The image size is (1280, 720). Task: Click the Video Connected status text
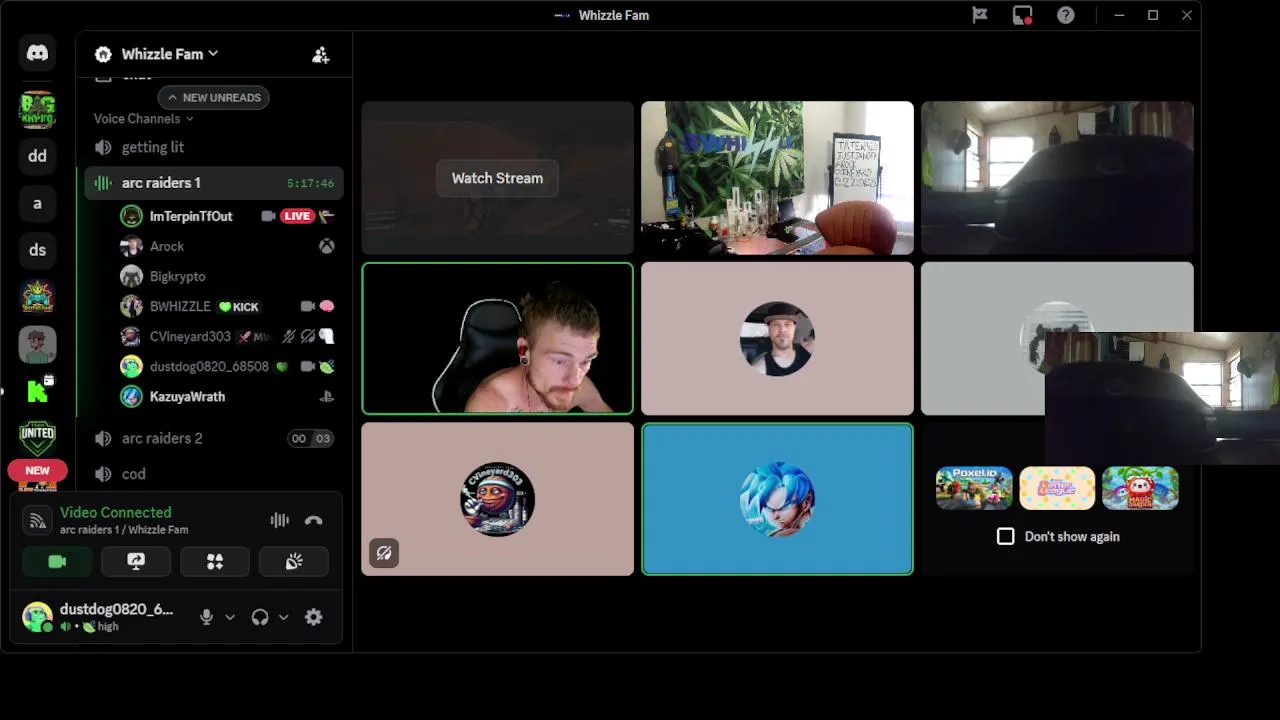tap(115, 512)
